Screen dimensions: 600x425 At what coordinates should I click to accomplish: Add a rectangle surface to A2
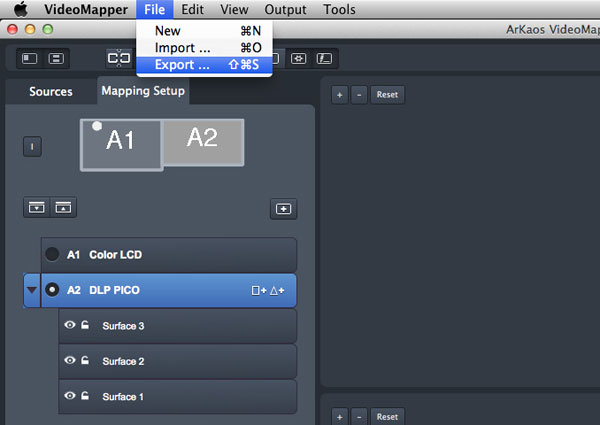[x=259, y=291]
